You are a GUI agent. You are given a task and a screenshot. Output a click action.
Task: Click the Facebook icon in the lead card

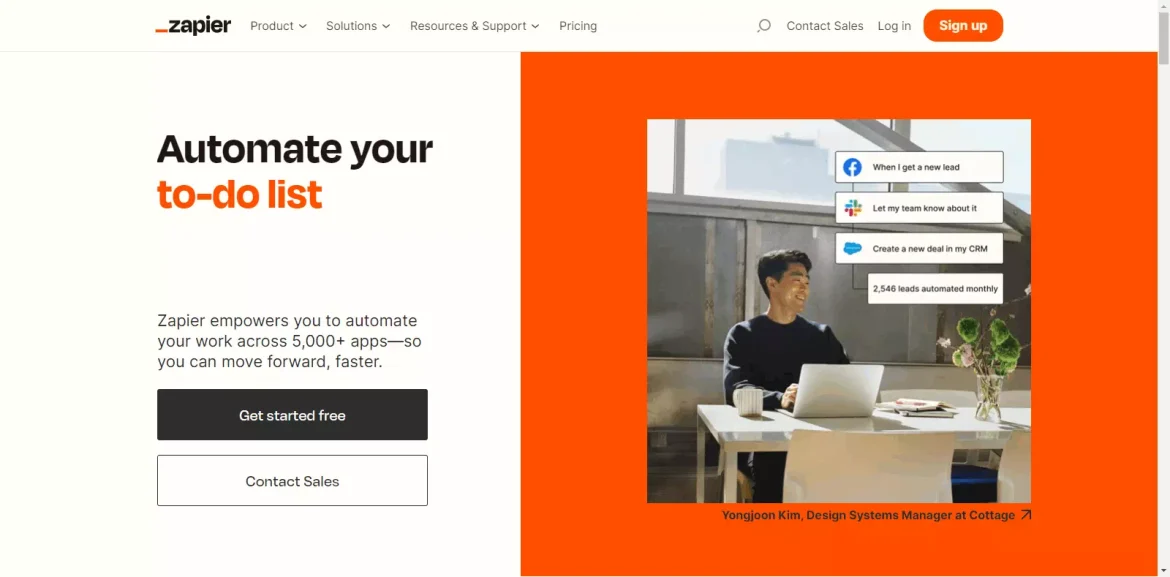(852, 167)
